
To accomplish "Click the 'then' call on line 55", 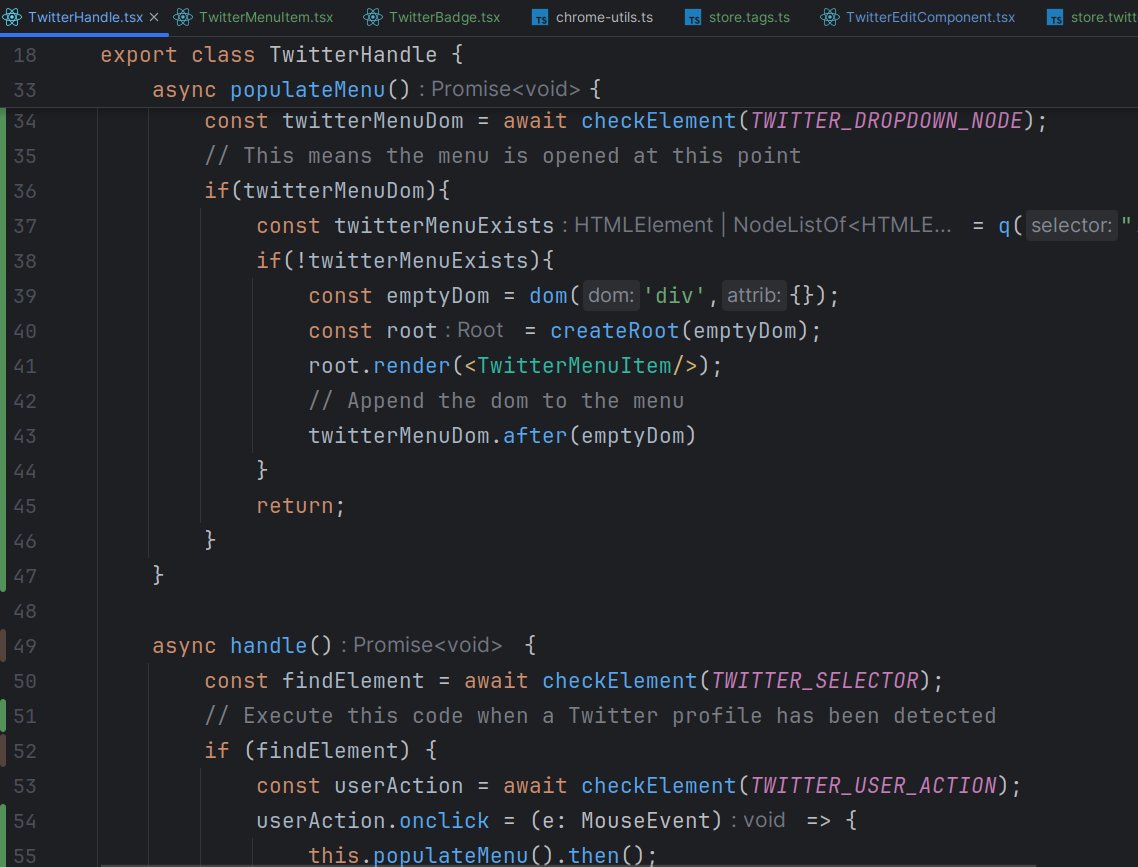I will (593, 855).
